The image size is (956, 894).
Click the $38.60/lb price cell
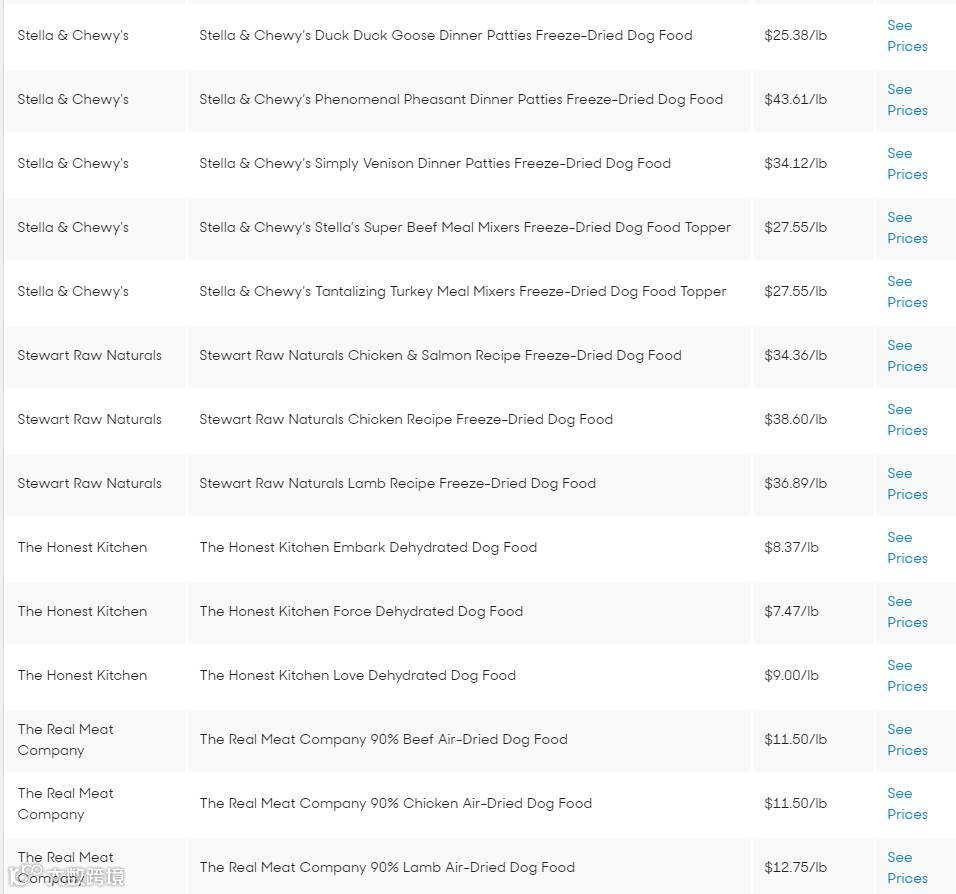(796, 420)
